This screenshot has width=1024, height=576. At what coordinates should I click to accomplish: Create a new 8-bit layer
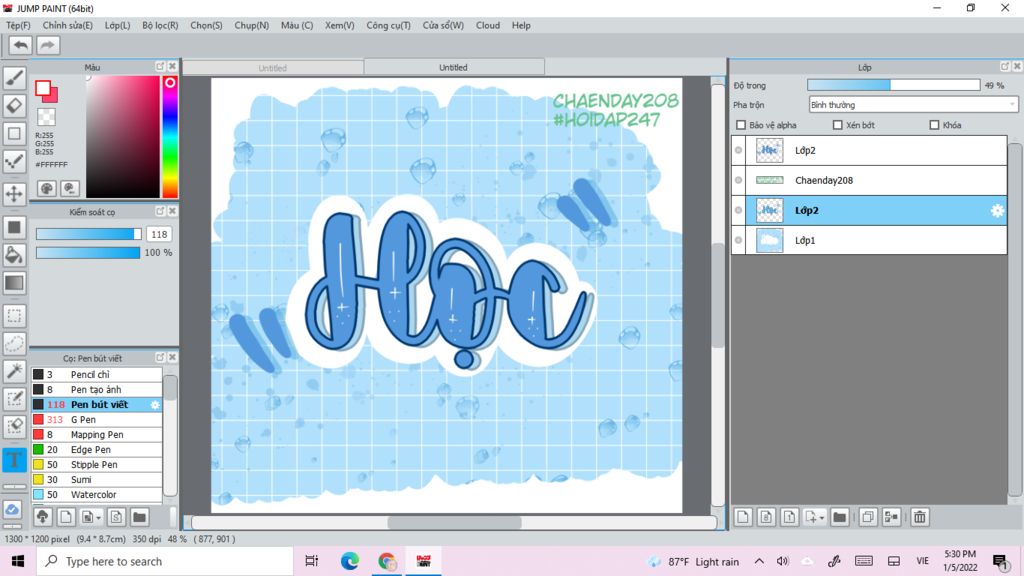766,517
